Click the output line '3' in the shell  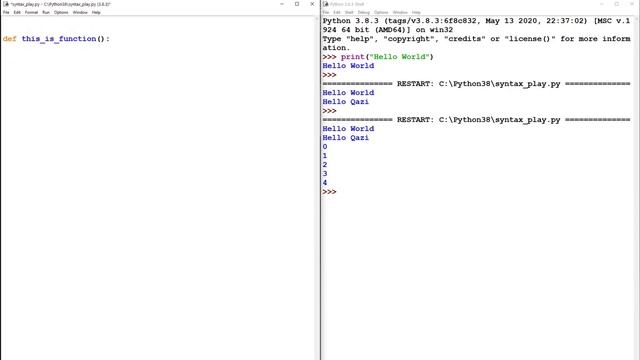[x=325, y=173]
